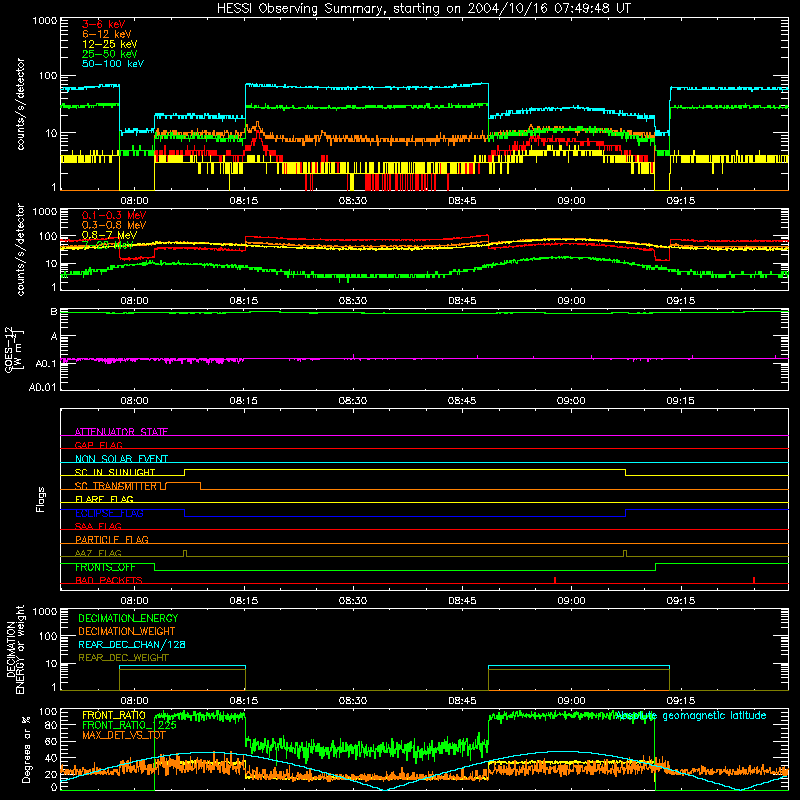Select the FRONTS_OFF flag label

click(x=105, y=567)
